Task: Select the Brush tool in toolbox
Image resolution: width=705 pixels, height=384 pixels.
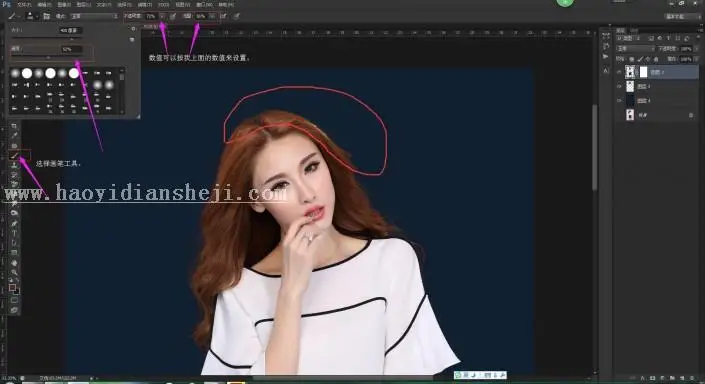Action: pos(14,156)
